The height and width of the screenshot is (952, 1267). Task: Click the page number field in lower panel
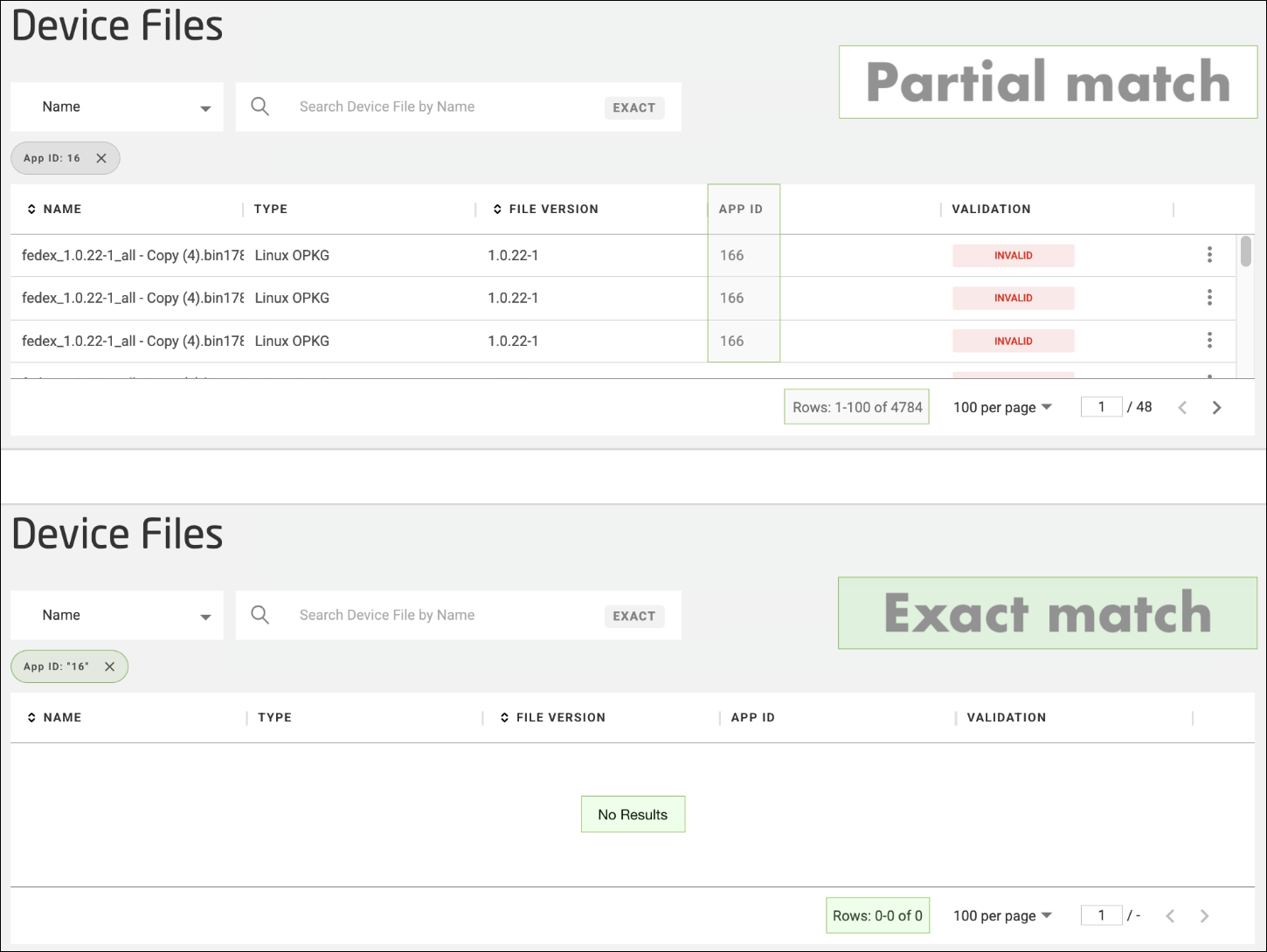1101,914
